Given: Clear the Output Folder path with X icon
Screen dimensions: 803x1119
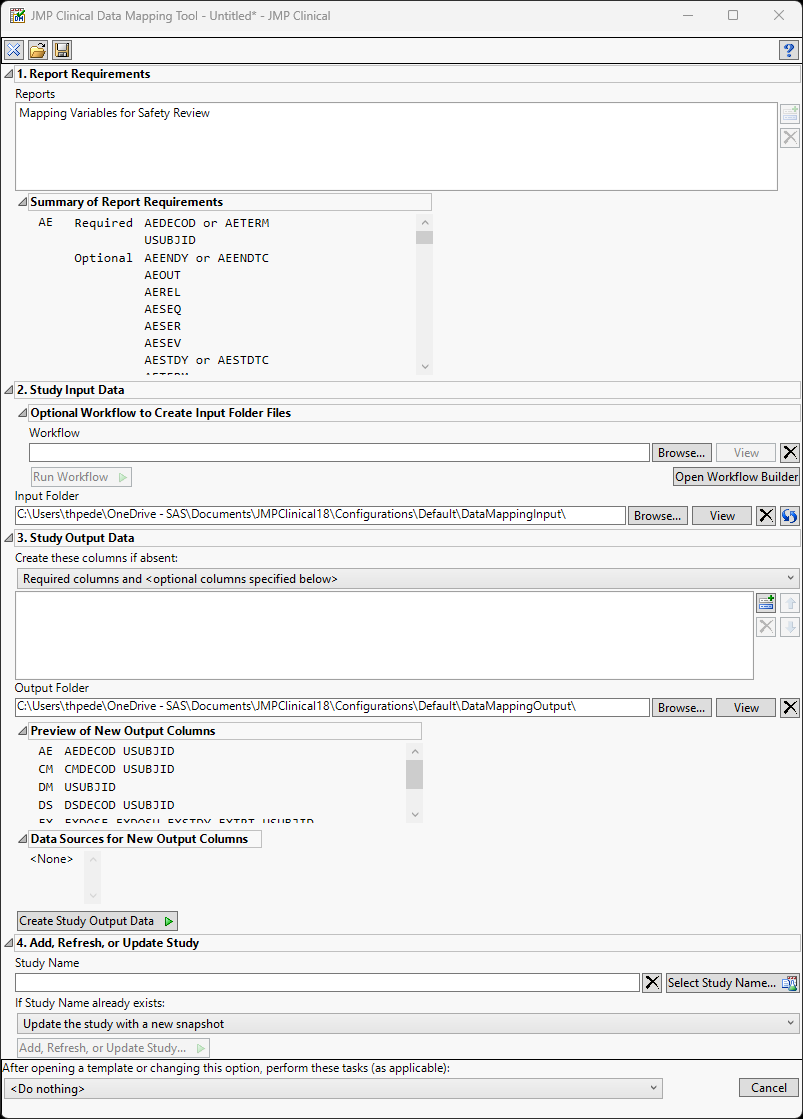Looking at the screenshot, I should 789,707.
